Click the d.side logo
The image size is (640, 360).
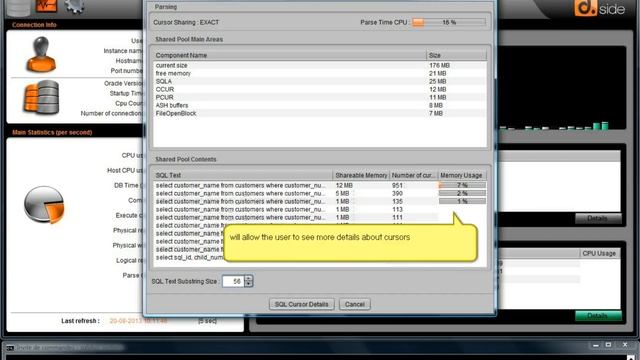tap(599, 8)
